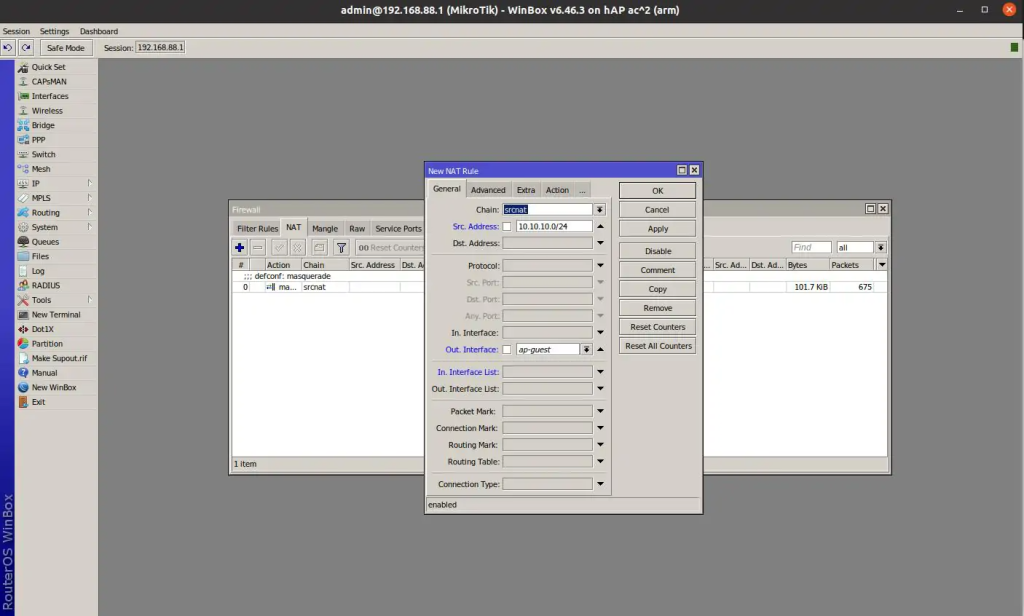Open the Out. Interface dropdown list
The image size is (1024, 616).
(586, 349)
